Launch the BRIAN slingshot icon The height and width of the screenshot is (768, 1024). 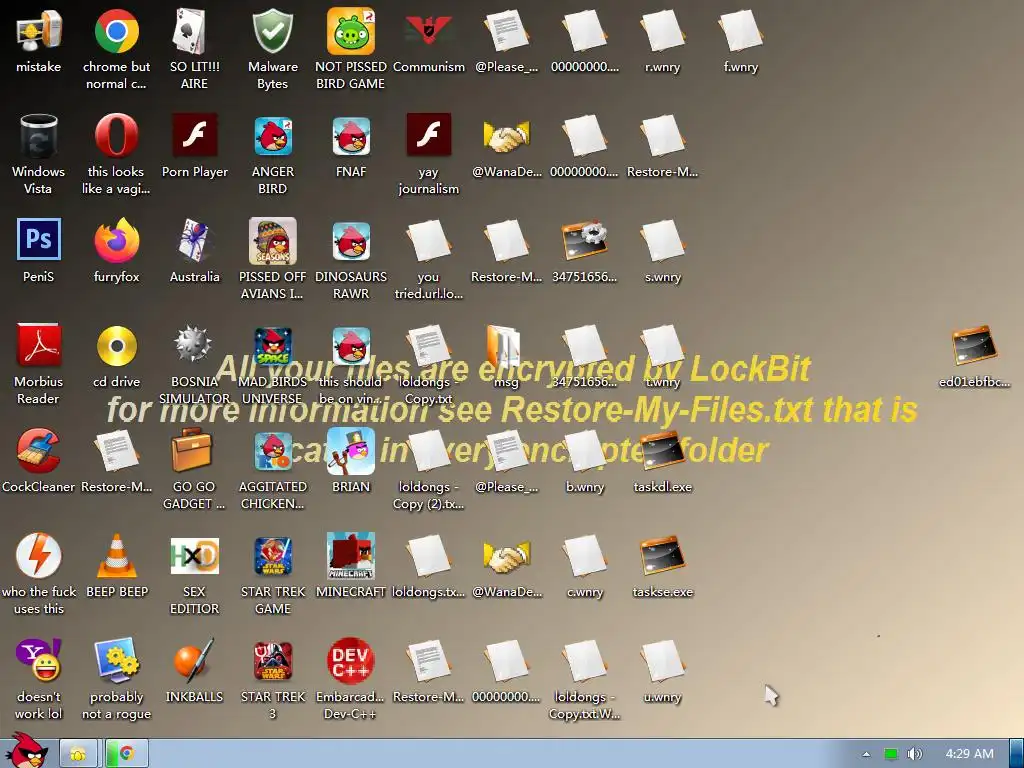click(x=351, y=451)
